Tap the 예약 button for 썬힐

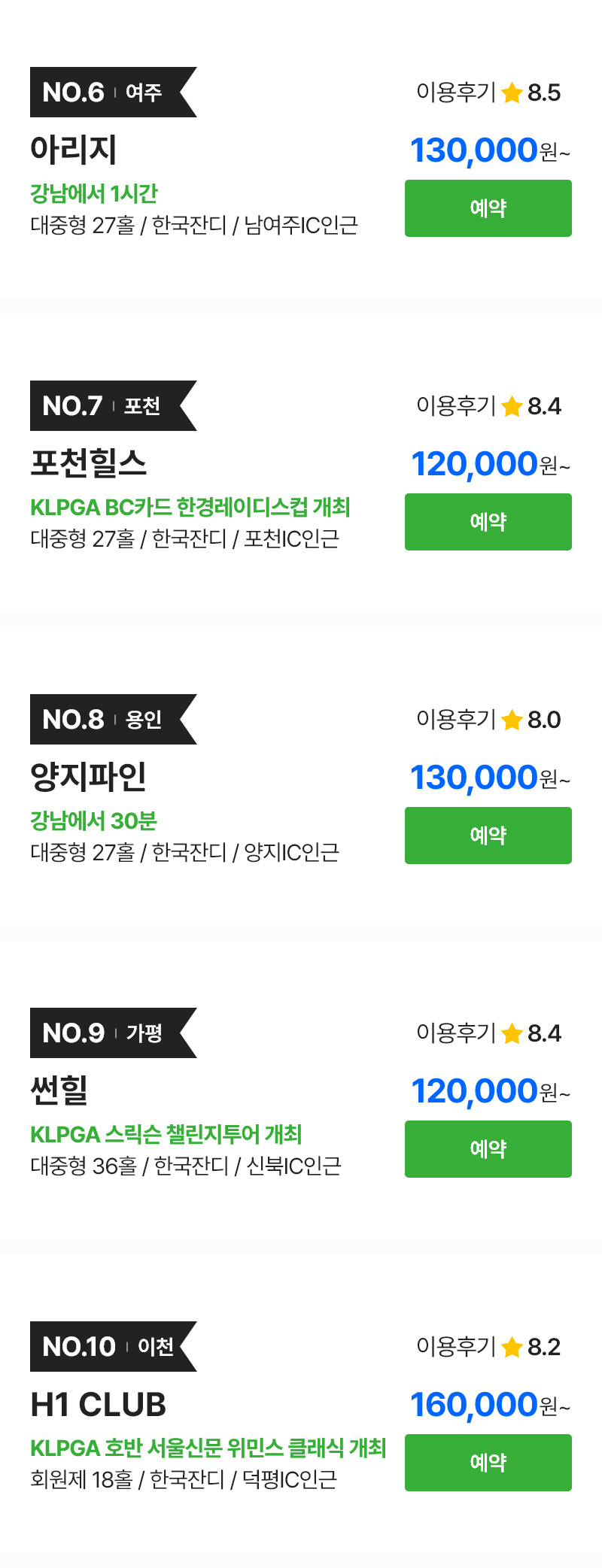(x=488, y=1149)
